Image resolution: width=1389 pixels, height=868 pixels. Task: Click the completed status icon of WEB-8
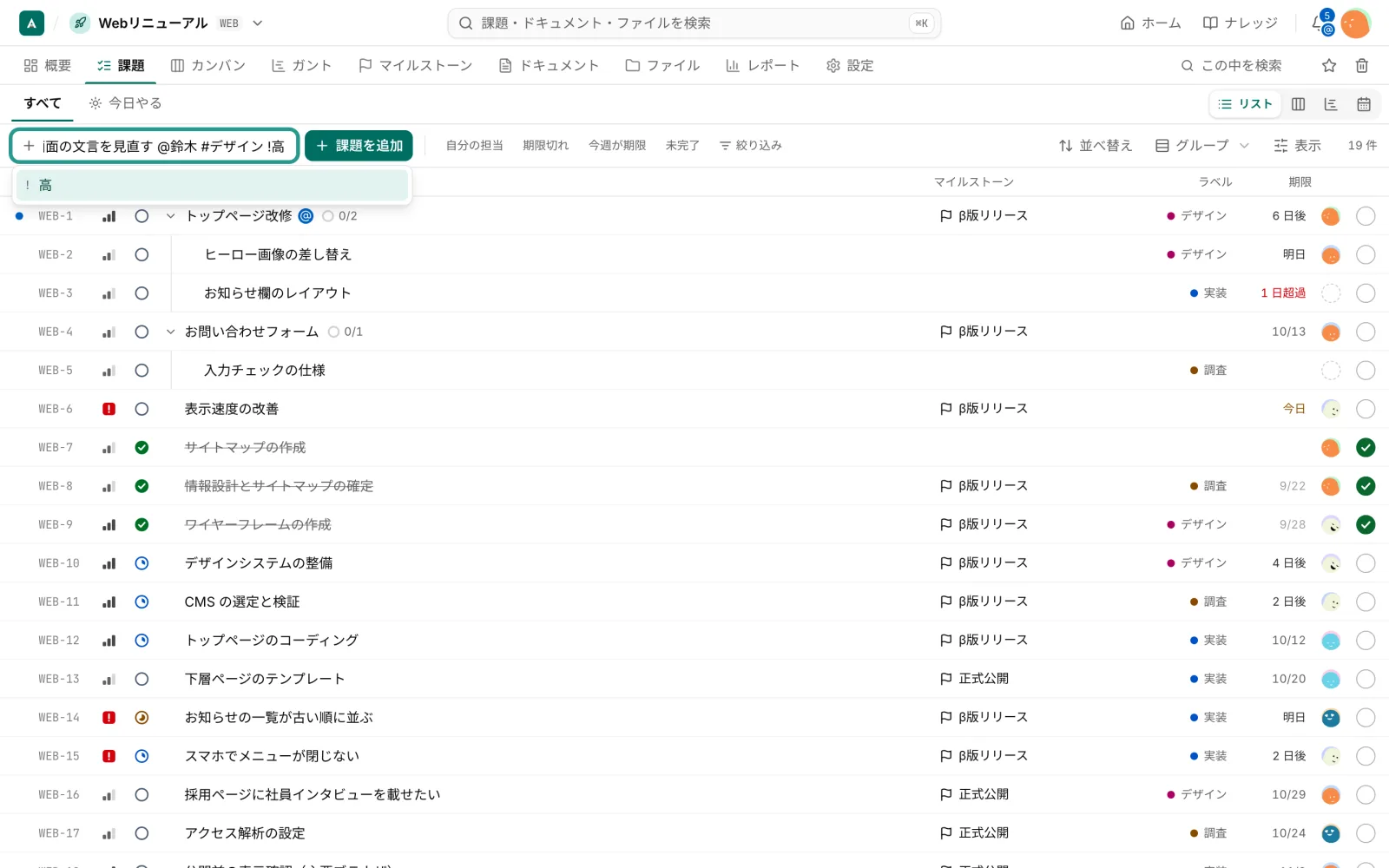click(142, 486)
